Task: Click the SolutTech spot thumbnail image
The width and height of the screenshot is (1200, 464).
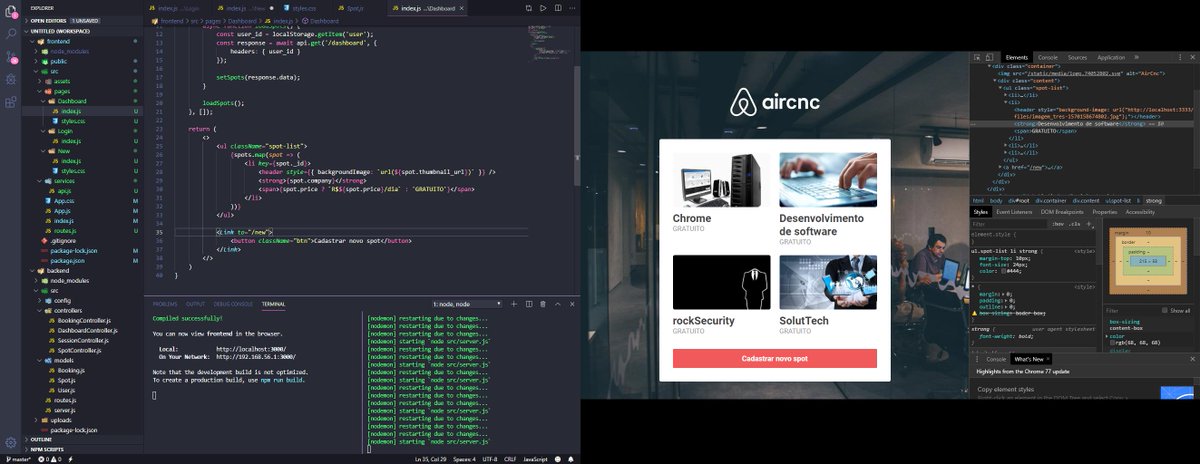Action: pos(828,282)
